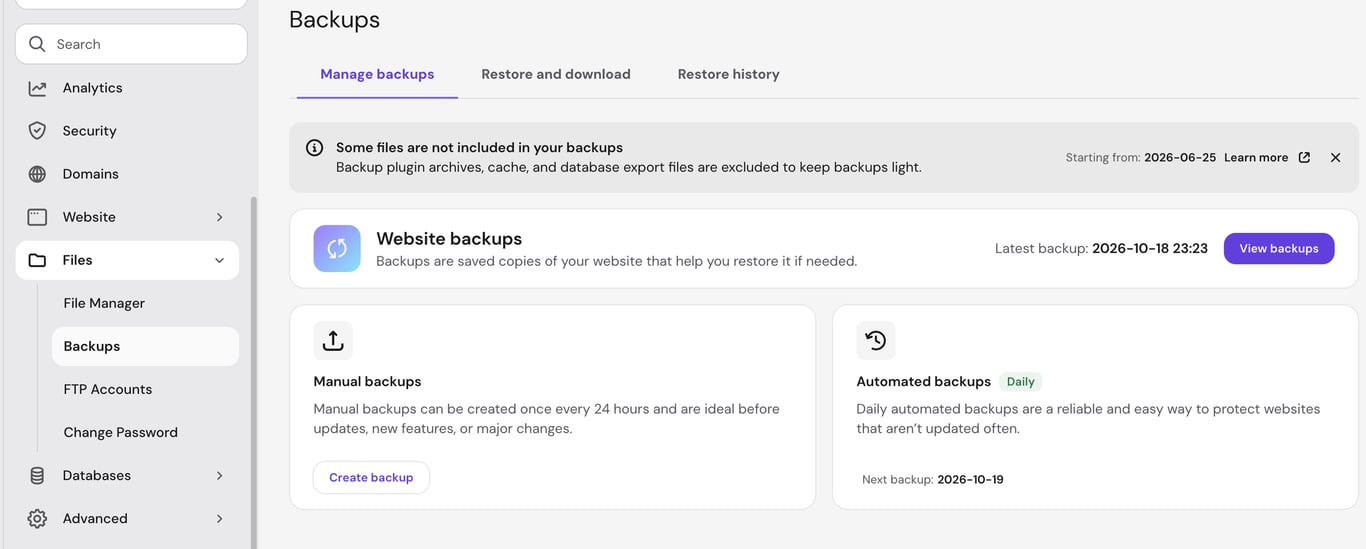Click the Analytics chart icon in sidebar
The width and height of the screenshot is (1366, 549).
click(x=37, y=88)
